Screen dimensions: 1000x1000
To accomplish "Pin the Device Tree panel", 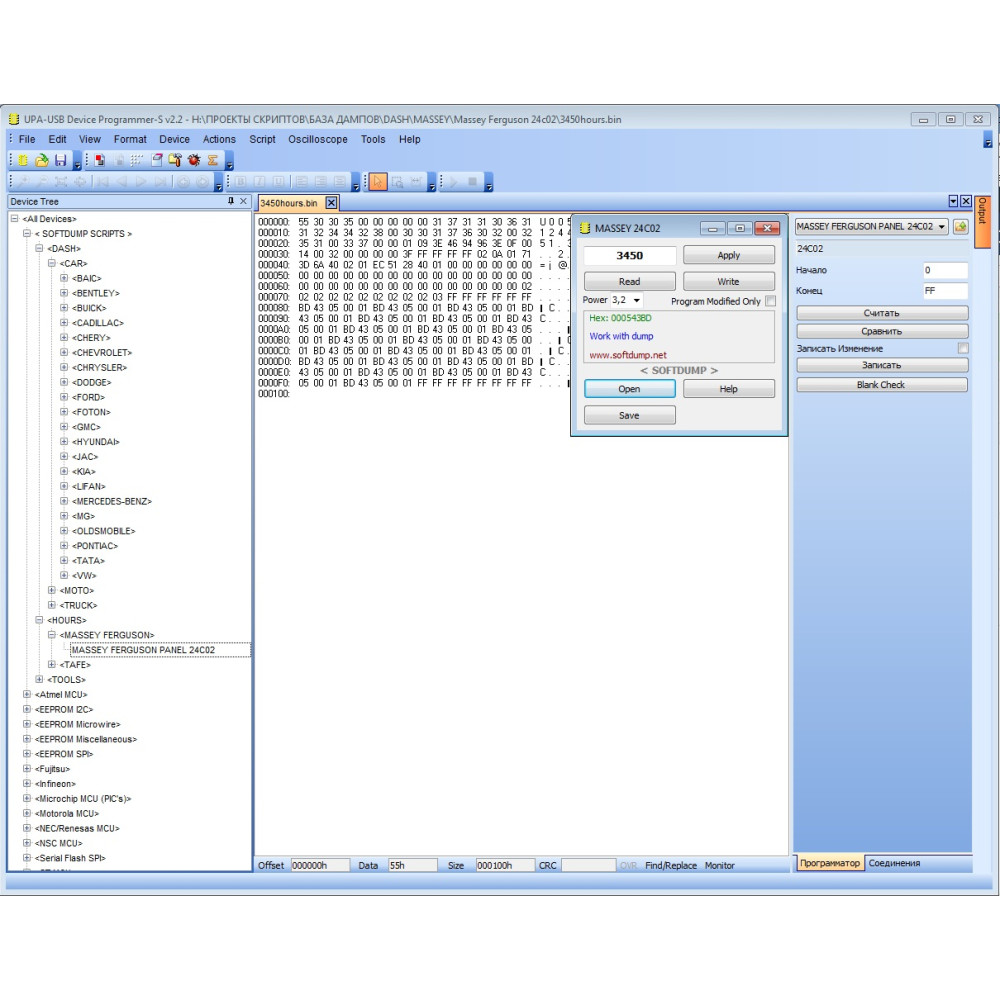I will pos(231,201).
